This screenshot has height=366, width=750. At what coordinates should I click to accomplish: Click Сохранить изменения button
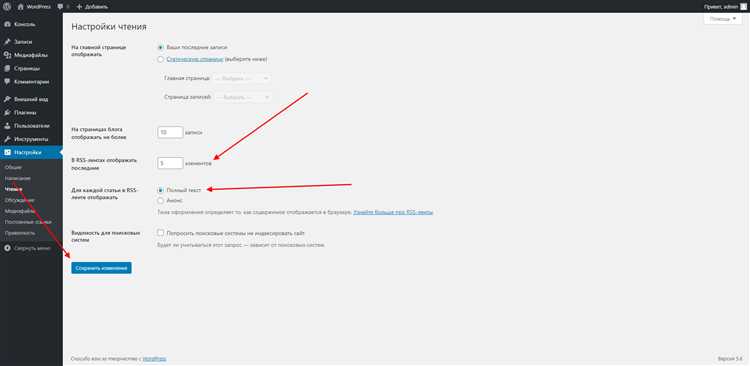coord(101,268)
